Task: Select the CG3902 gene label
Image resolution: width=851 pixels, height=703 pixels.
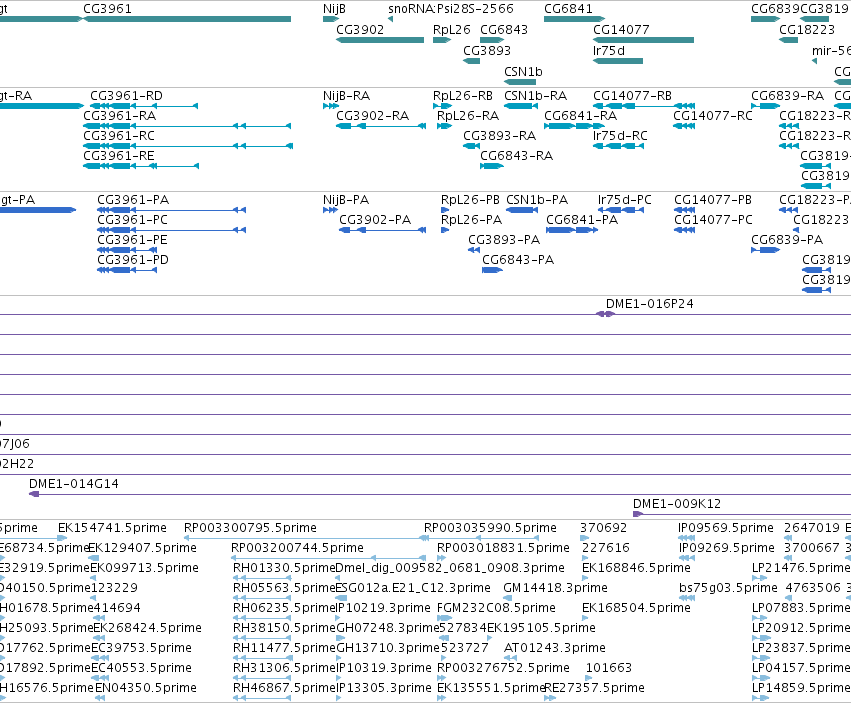Action: coord(360,30)
